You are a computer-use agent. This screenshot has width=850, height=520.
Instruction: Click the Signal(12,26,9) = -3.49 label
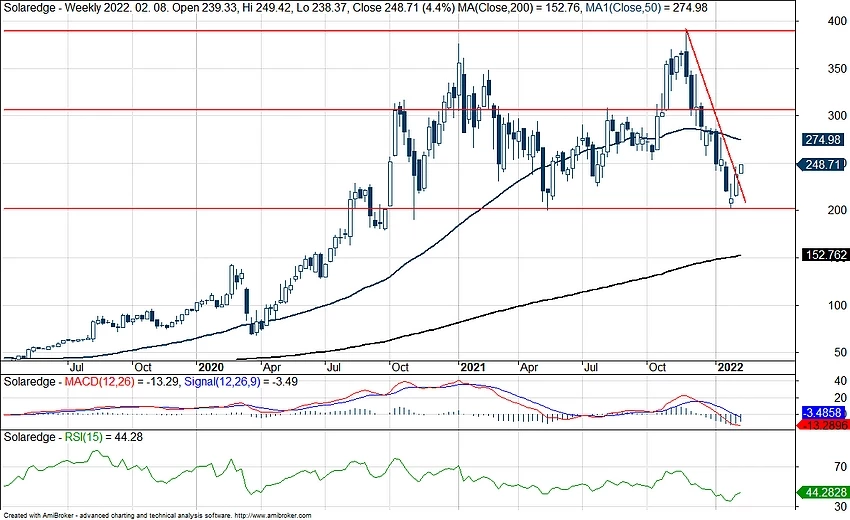click(241, 382)
